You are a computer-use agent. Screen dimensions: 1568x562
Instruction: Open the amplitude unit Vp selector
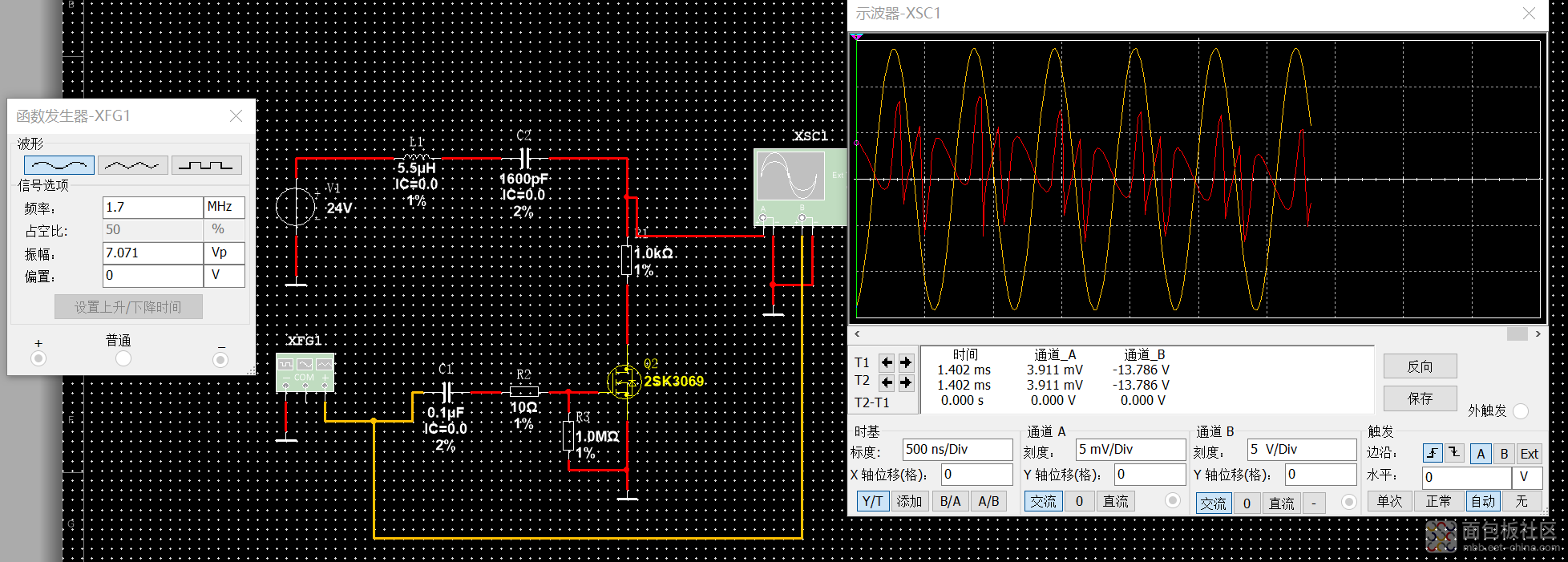[x=224, y=253]
